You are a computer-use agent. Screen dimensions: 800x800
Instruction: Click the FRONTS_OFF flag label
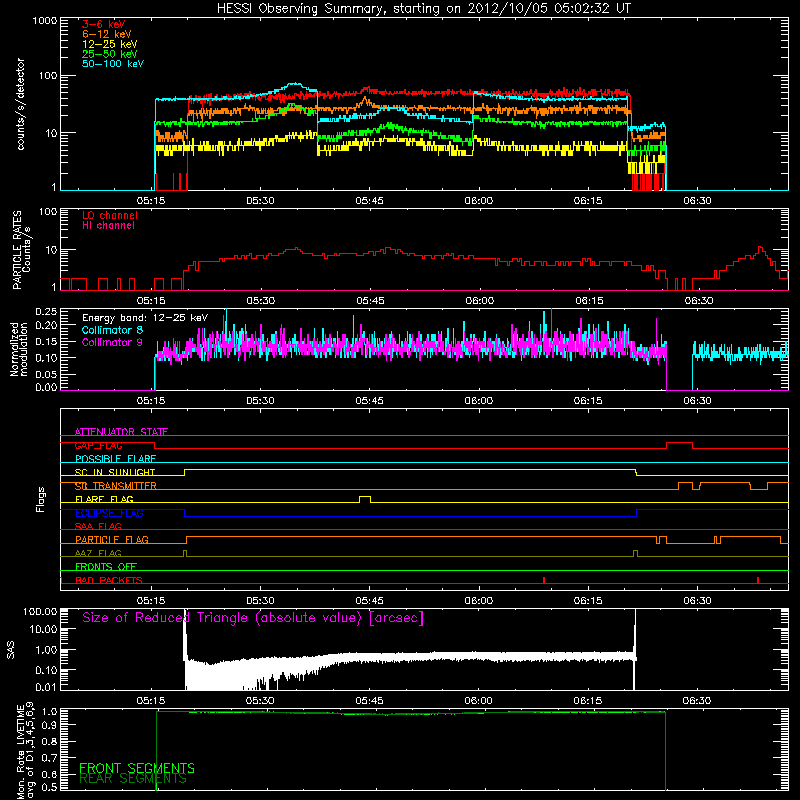(x=106, y=567)
